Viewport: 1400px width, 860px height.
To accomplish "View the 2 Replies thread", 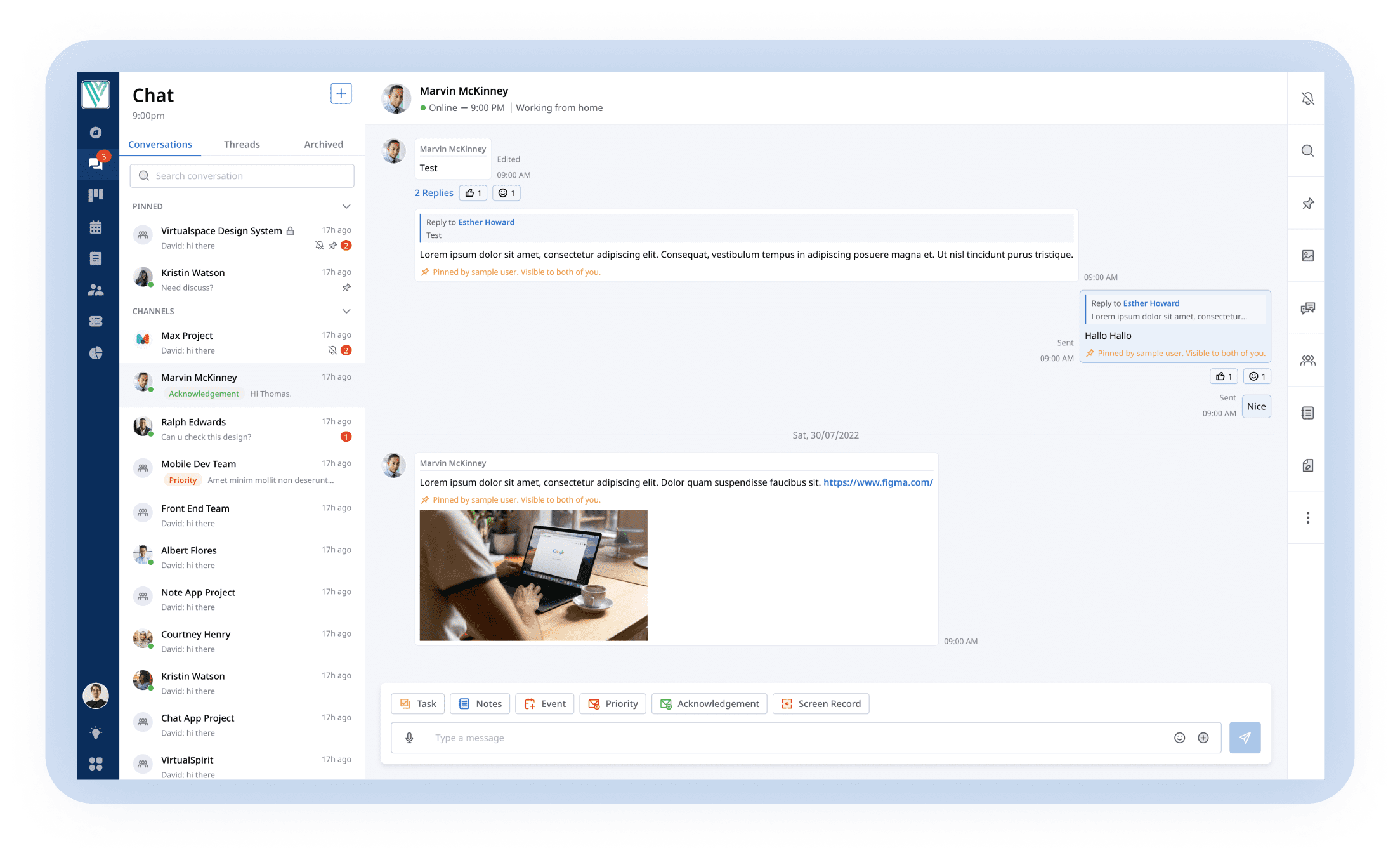I will click(x=434, y=192).
